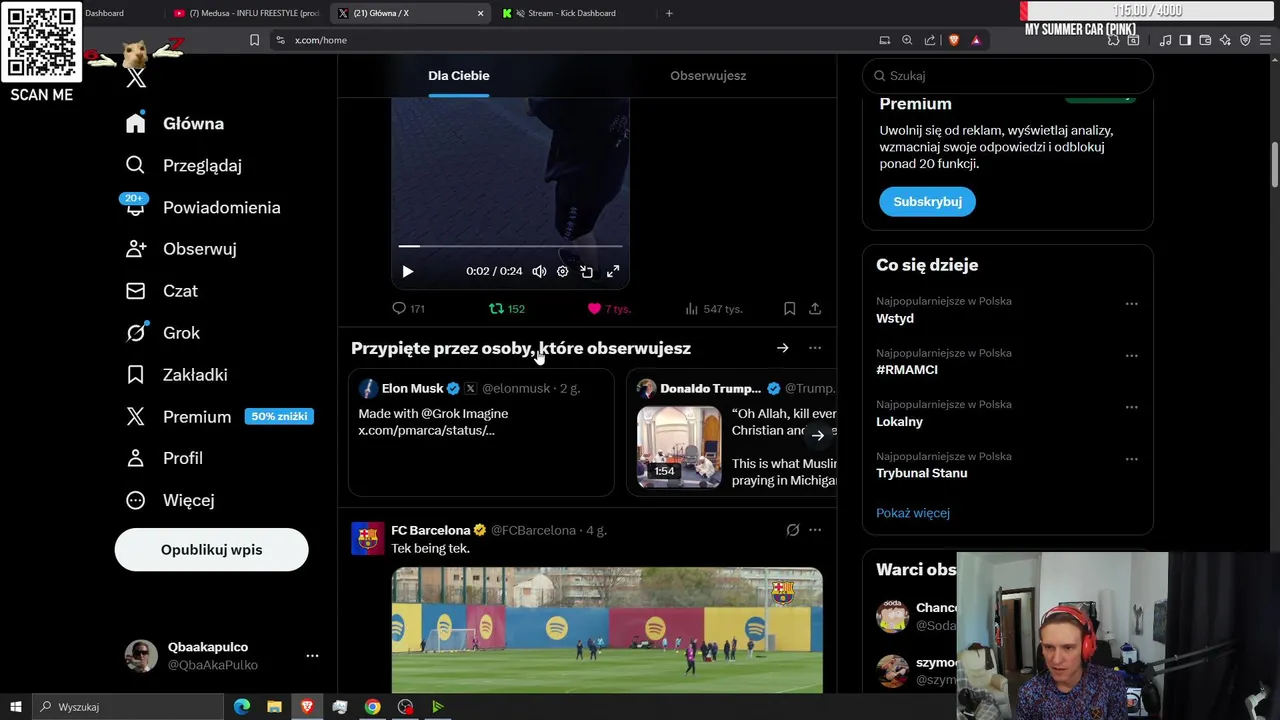This screenshot has width=1280, height=720.
Task: Switch to Stream Kick Dashboard tab
Action: coord(573,13)
